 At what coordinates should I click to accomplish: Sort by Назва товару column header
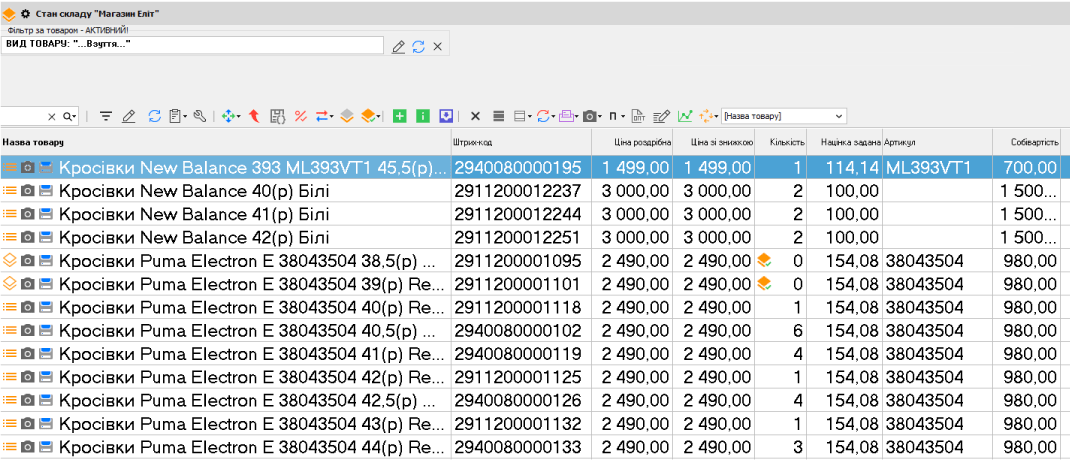pos(225,142)
